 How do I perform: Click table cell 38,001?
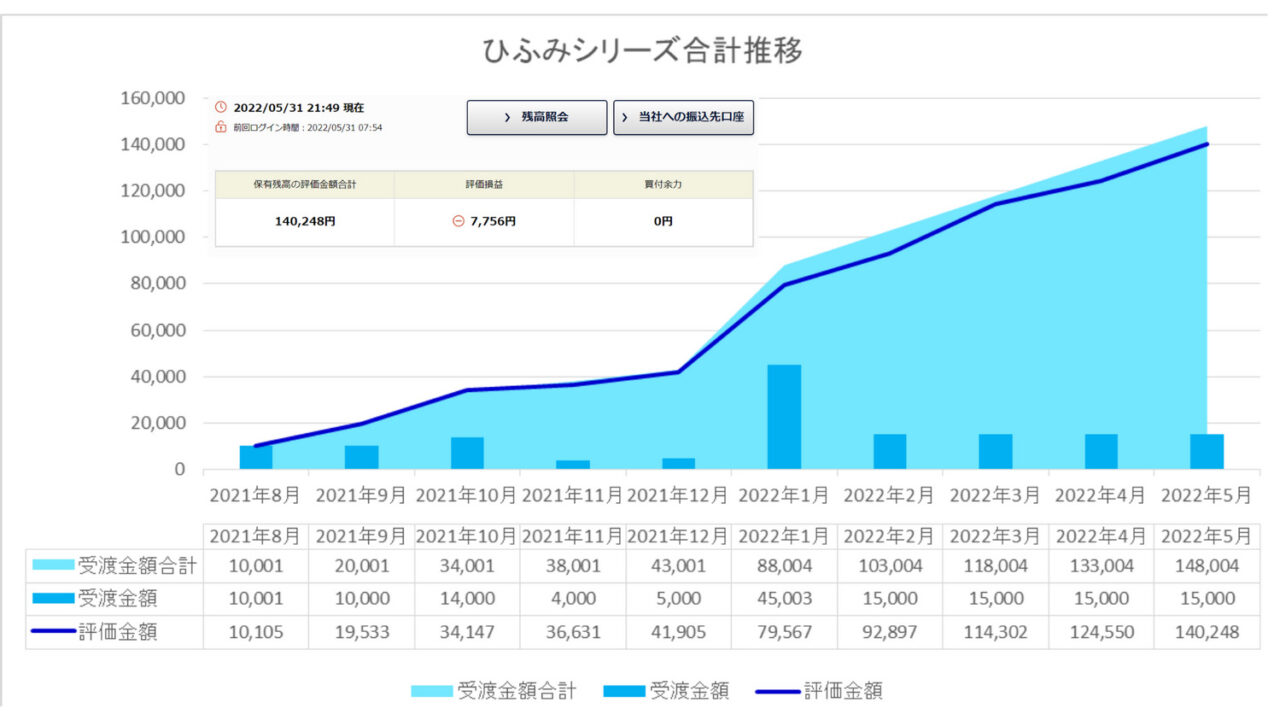pyautogui.click(x=573, y=566)
